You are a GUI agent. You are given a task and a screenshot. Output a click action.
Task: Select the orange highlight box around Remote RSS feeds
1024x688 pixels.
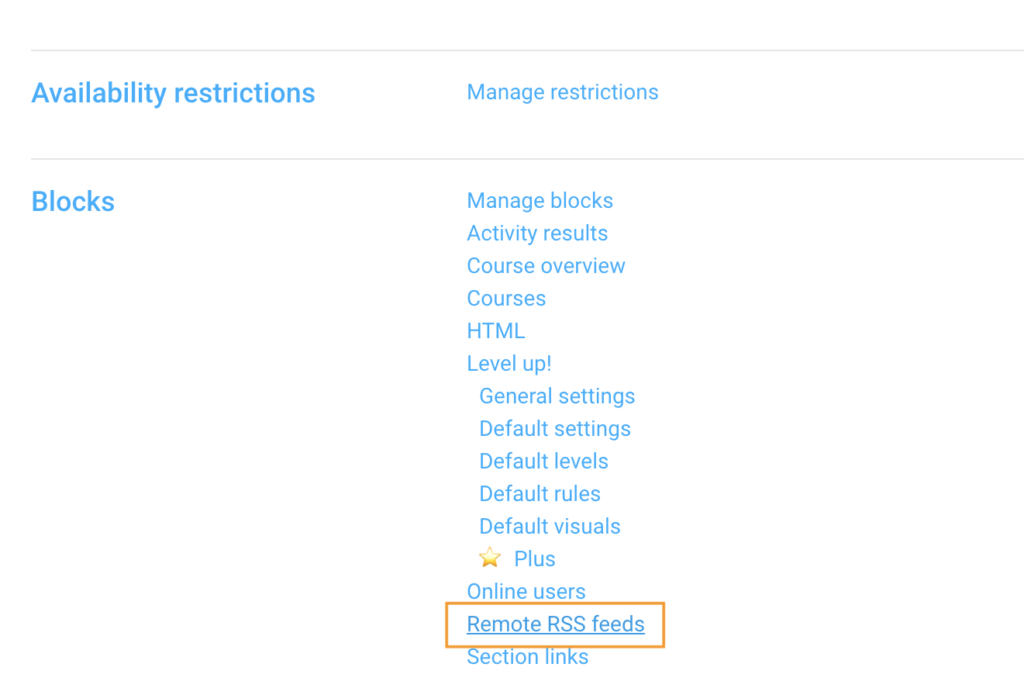pos(556,623)
